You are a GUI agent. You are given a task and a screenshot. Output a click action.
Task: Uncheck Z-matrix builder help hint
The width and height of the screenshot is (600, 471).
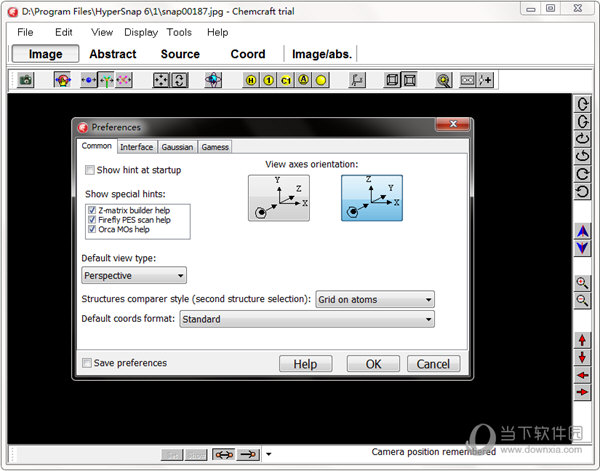(x=92, y=211)
